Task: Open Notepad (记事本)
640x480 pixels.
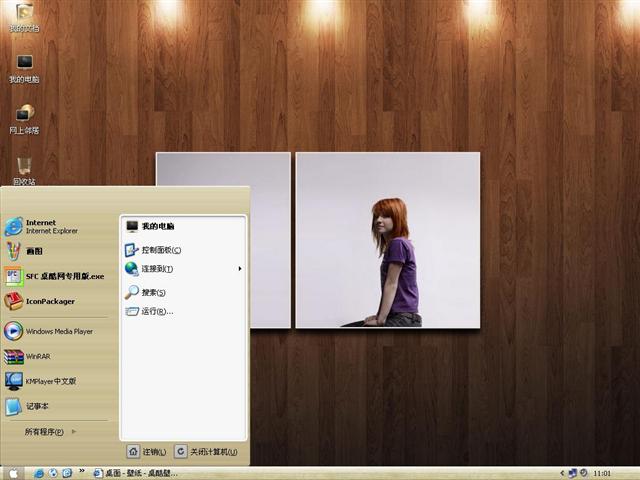Action: coord(27,407)
